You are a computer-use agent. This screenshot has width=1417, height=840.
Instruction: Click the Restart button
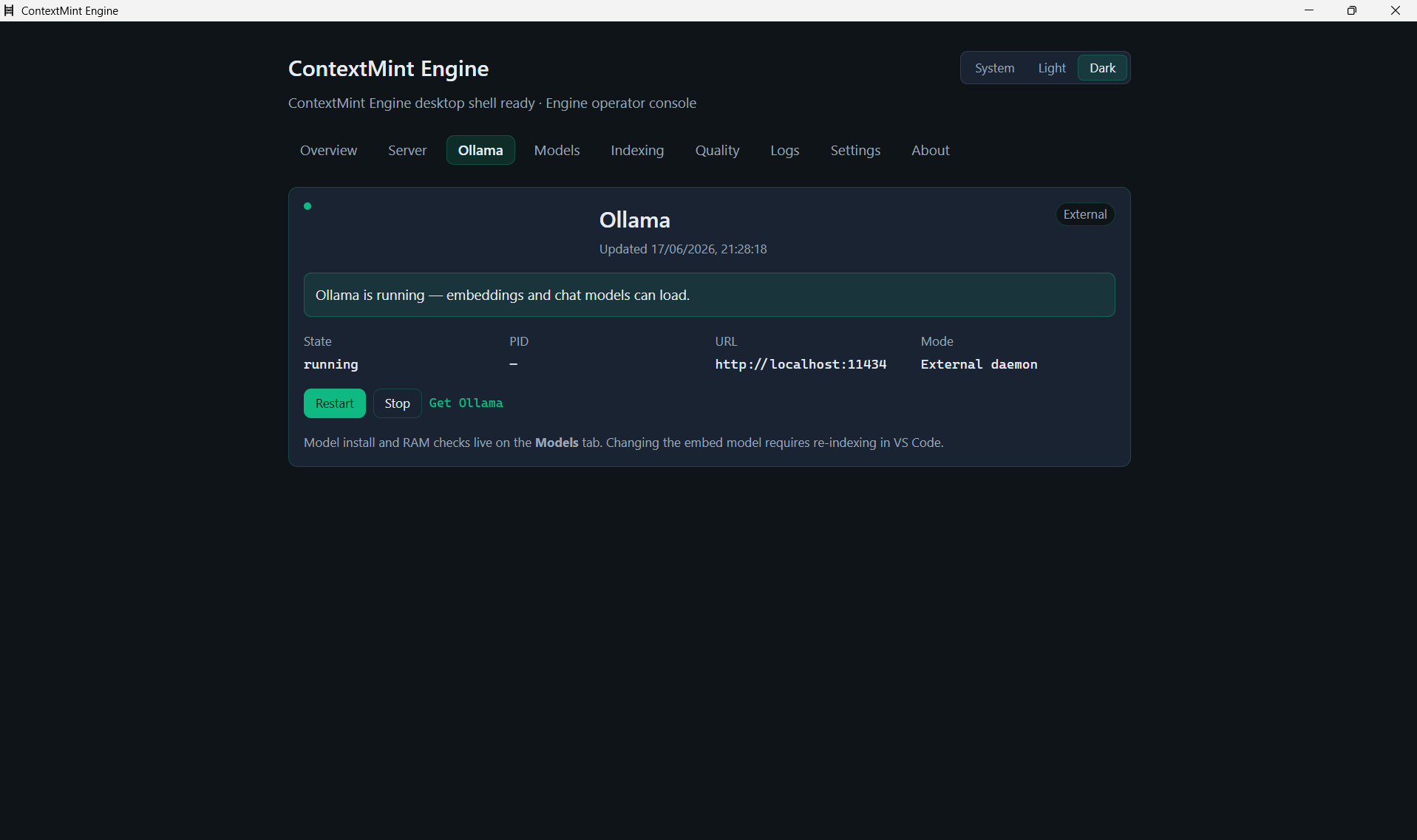[335, 403]
